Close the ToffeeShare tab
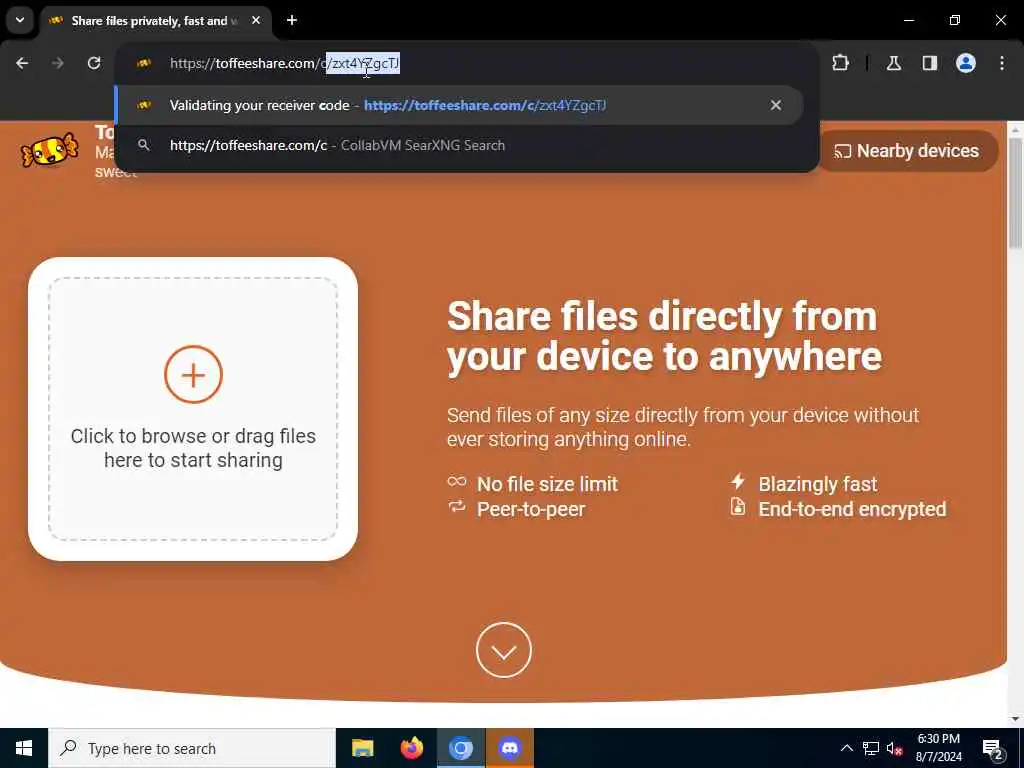The image size is (1024, 768). [256, 21]
